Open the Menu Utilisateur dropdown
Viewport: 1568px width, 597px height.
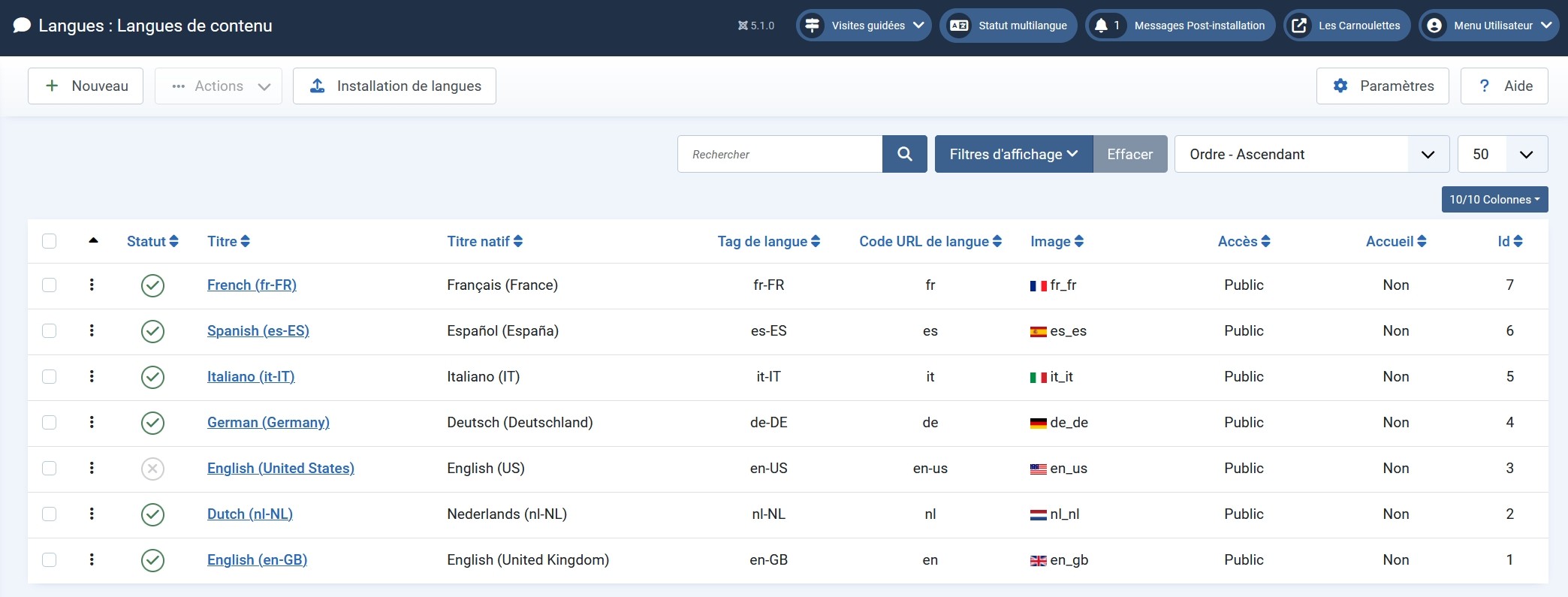click(1488, 26)
